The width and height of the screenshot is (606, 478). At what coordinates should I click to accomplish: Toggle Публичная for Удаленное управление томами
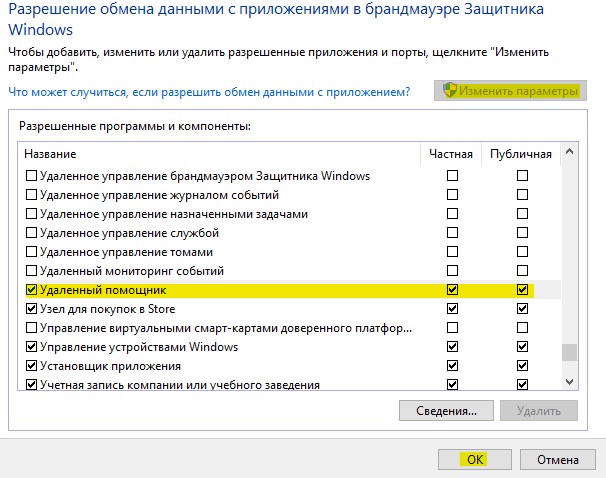point(522,252)
